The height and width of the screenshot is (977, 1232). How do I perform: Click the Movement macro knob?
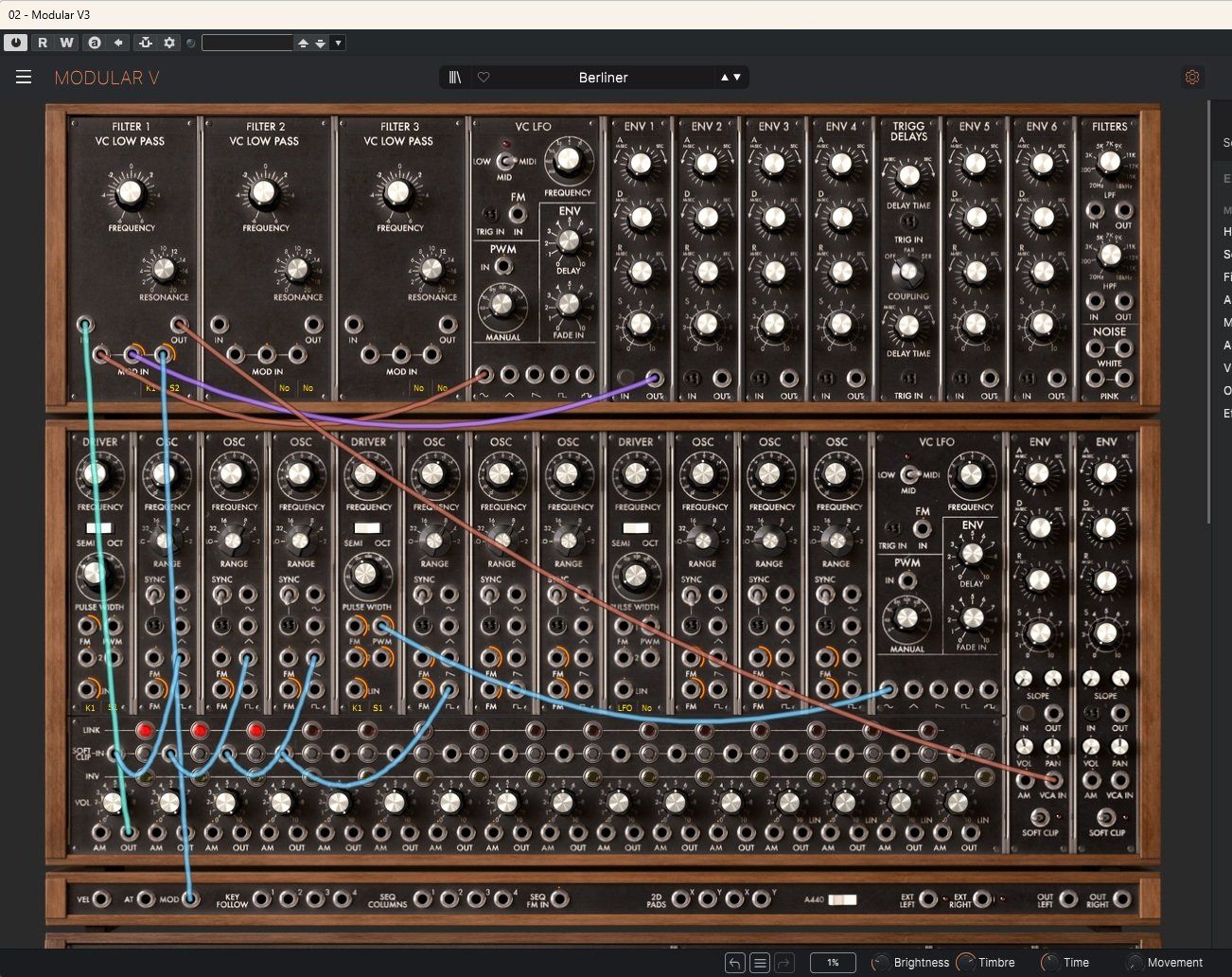pos(1135,963)
